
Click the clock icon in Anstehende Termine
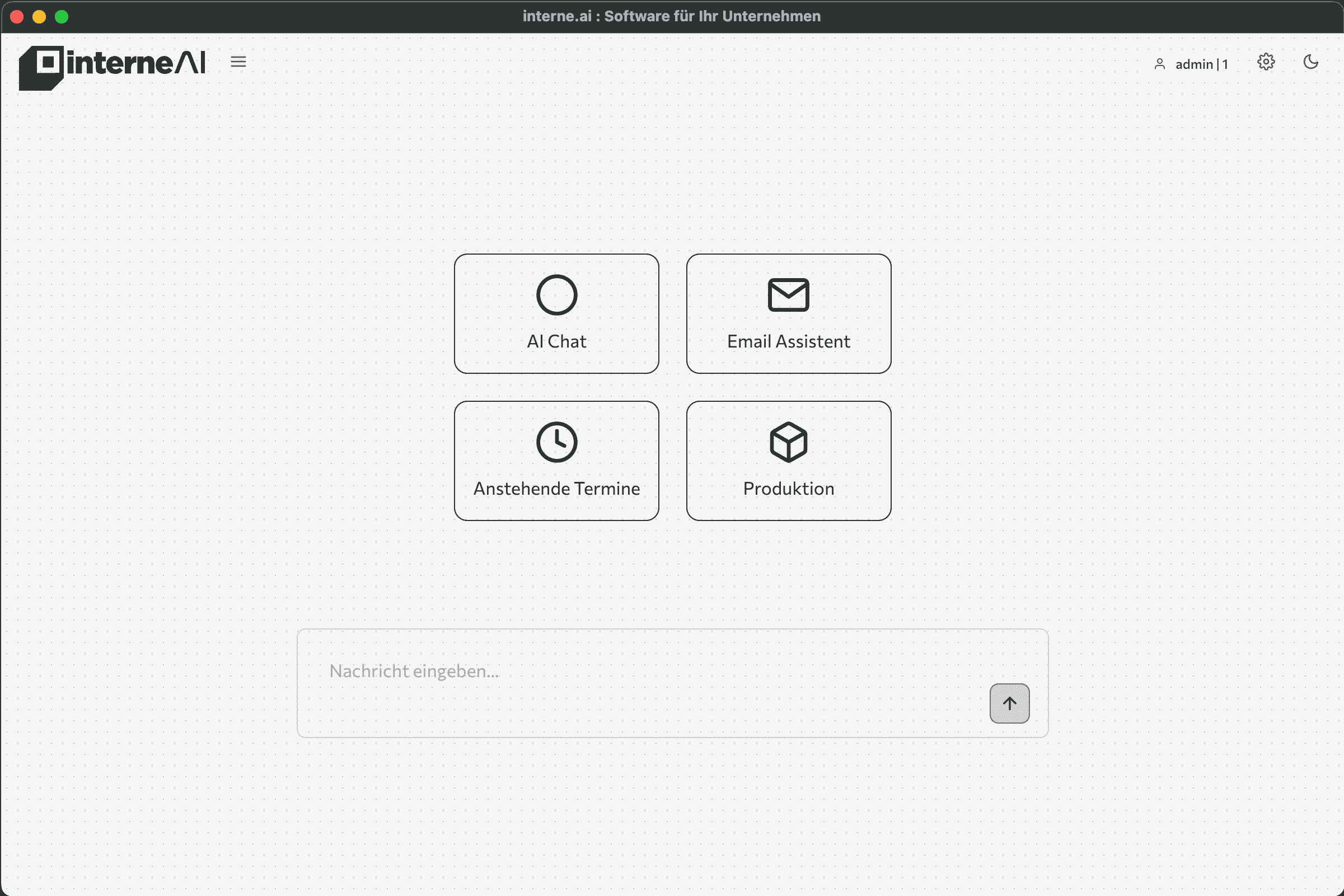click(556, 442)
